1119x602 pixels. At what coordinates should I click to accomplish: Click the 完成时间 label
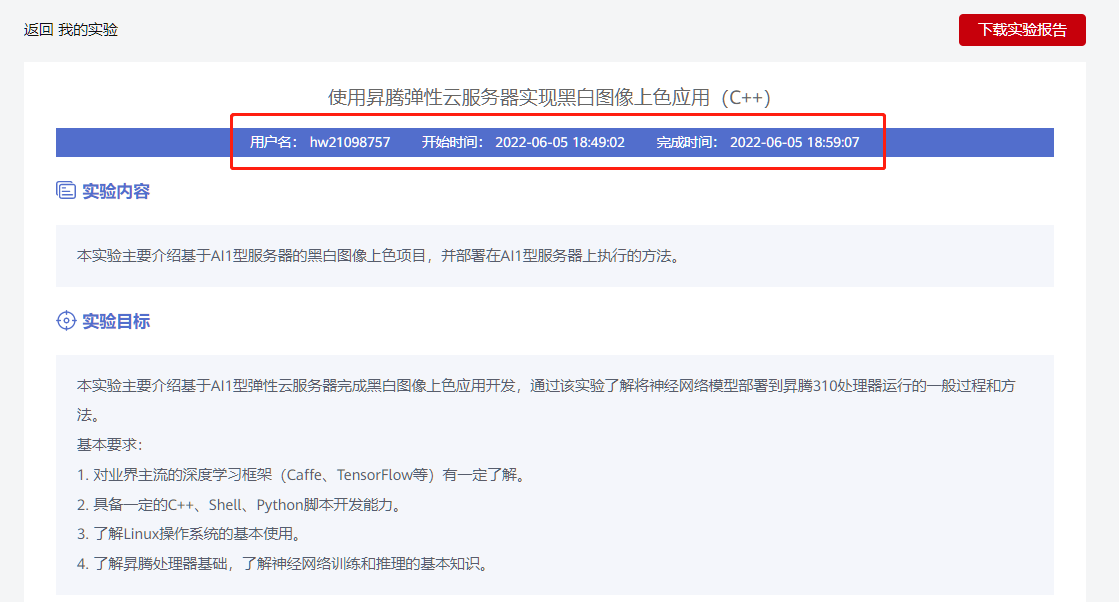coord(687,142)
